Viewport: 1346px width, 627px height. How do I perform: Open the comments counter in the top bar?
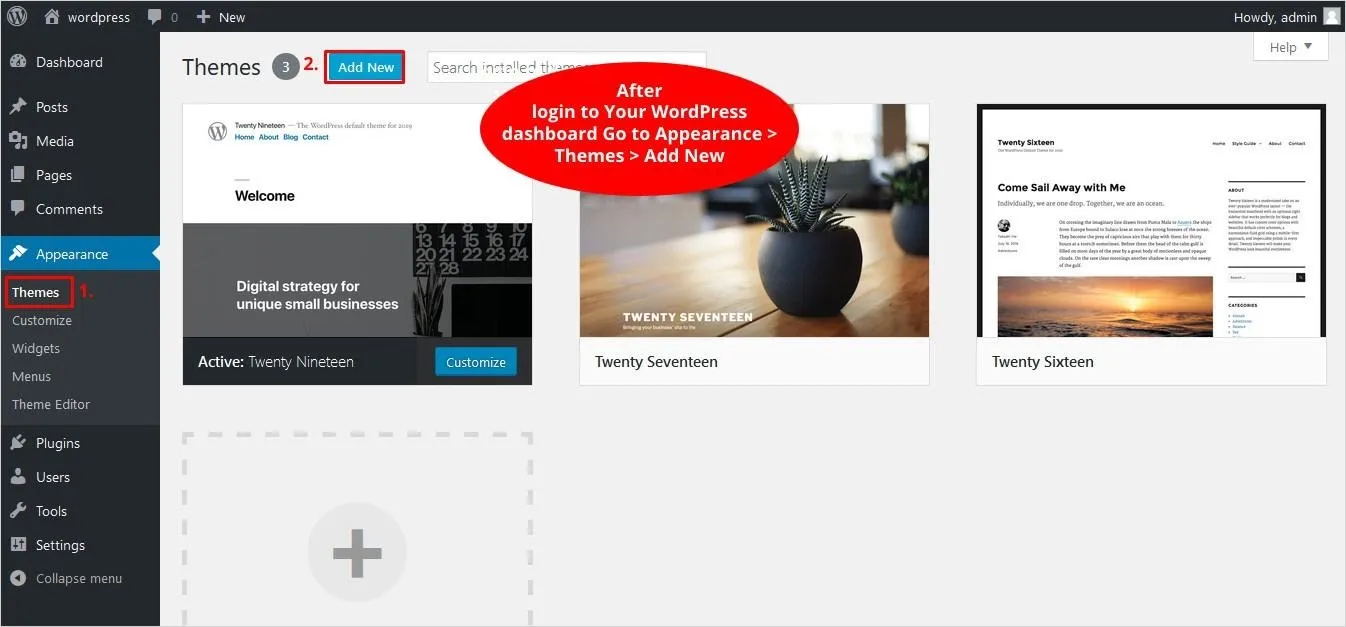(162, 16)
